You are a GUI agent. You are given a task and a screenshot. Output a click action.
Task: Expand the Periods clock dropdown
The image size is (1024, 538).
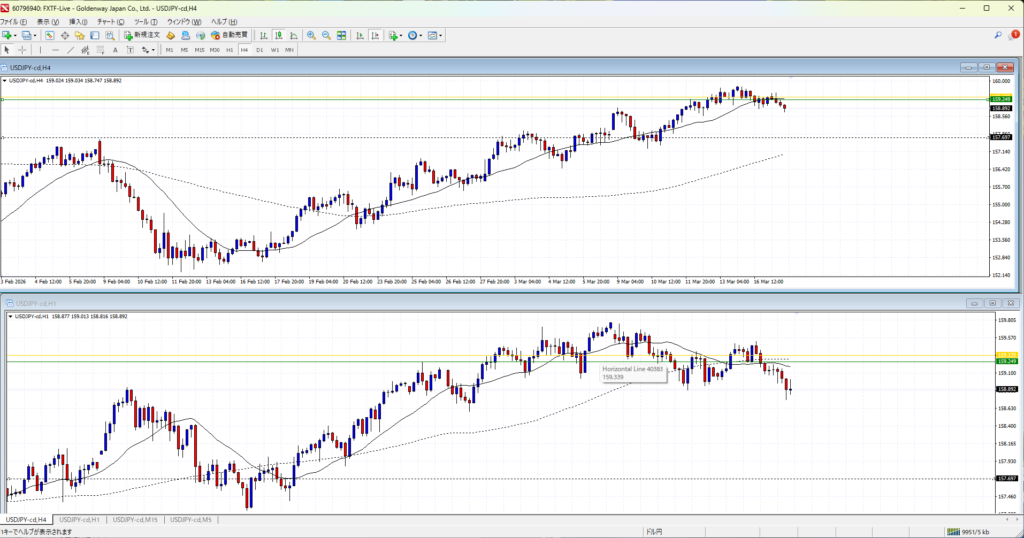421,35
